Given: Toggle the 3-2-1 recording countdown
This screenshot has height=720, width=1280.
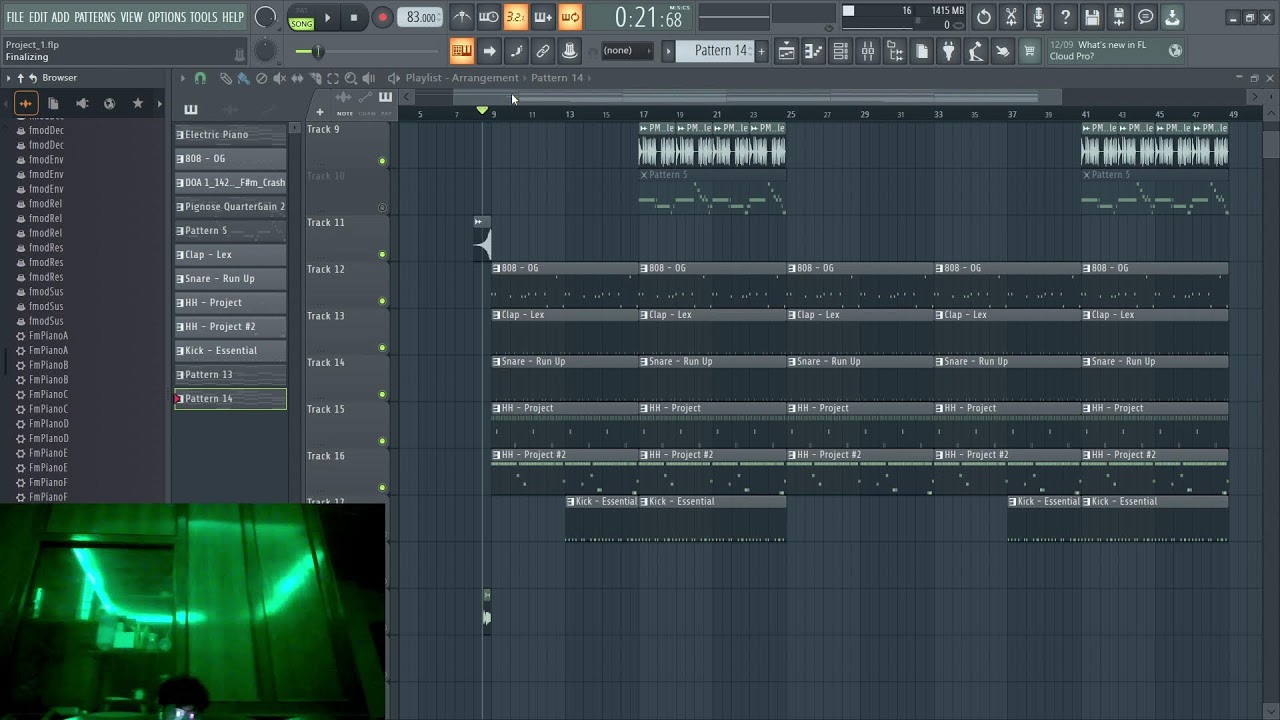Looking at the screenshot, I should [x=516, y=17].
